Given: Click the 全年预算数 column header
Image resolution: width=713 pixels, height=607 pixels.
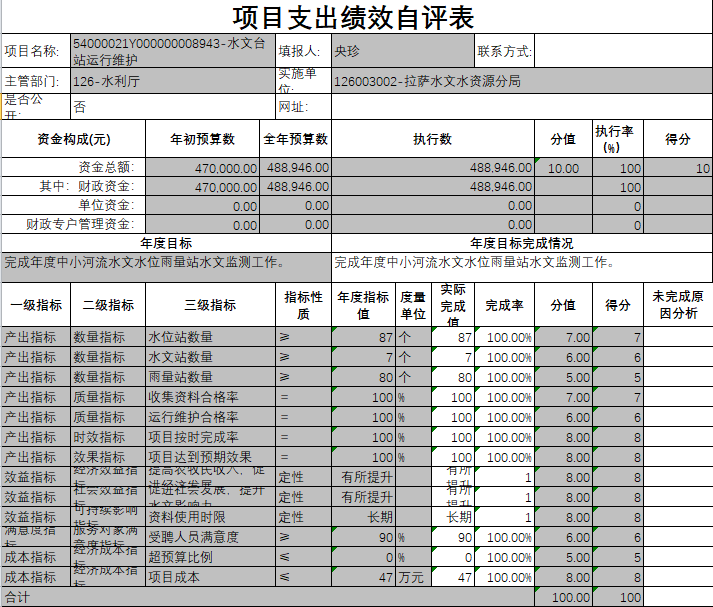Looking at the screenshot, I should pyautogui.click(x=296, y=139).
